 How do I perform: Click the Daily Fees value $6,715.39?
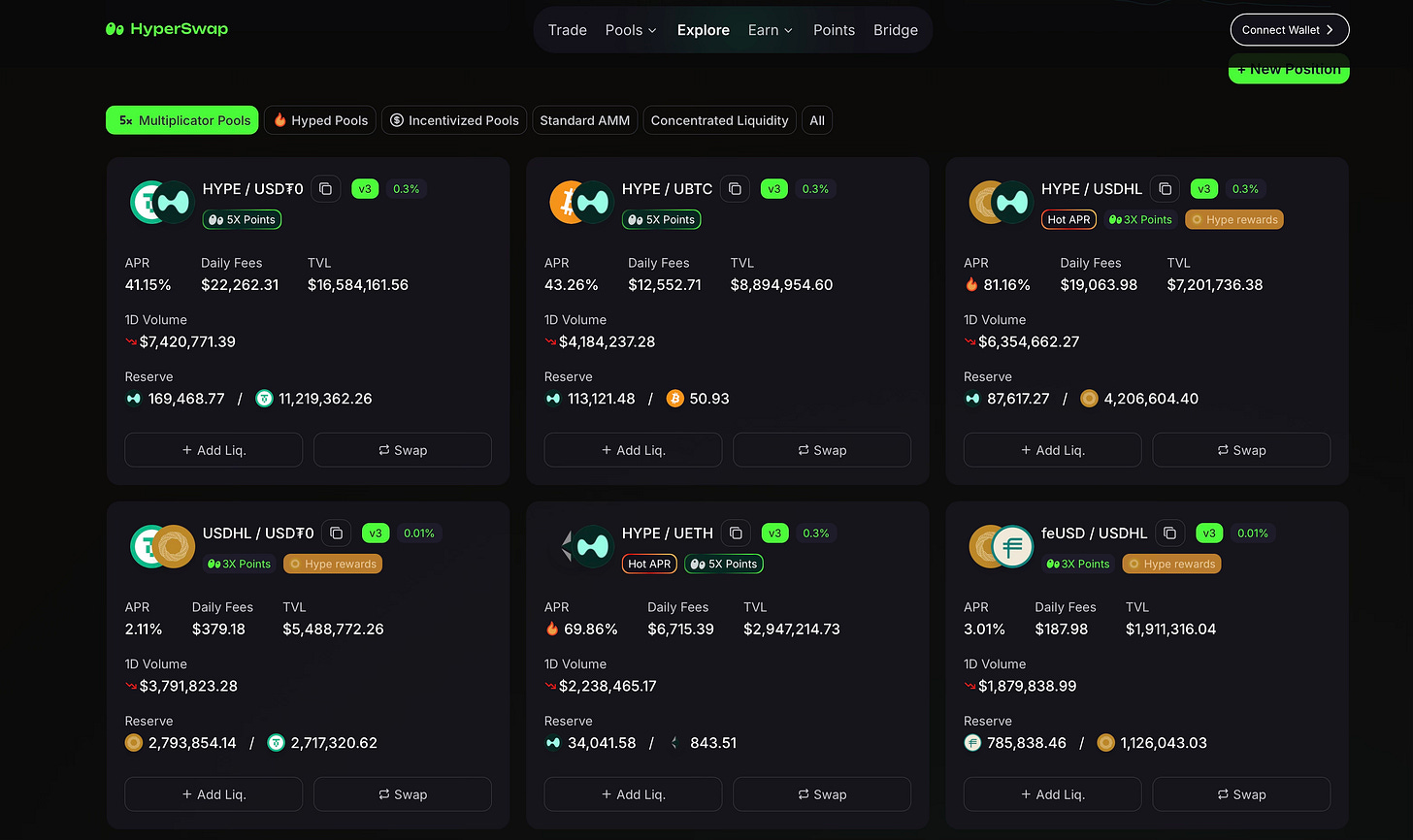[681, 630]
